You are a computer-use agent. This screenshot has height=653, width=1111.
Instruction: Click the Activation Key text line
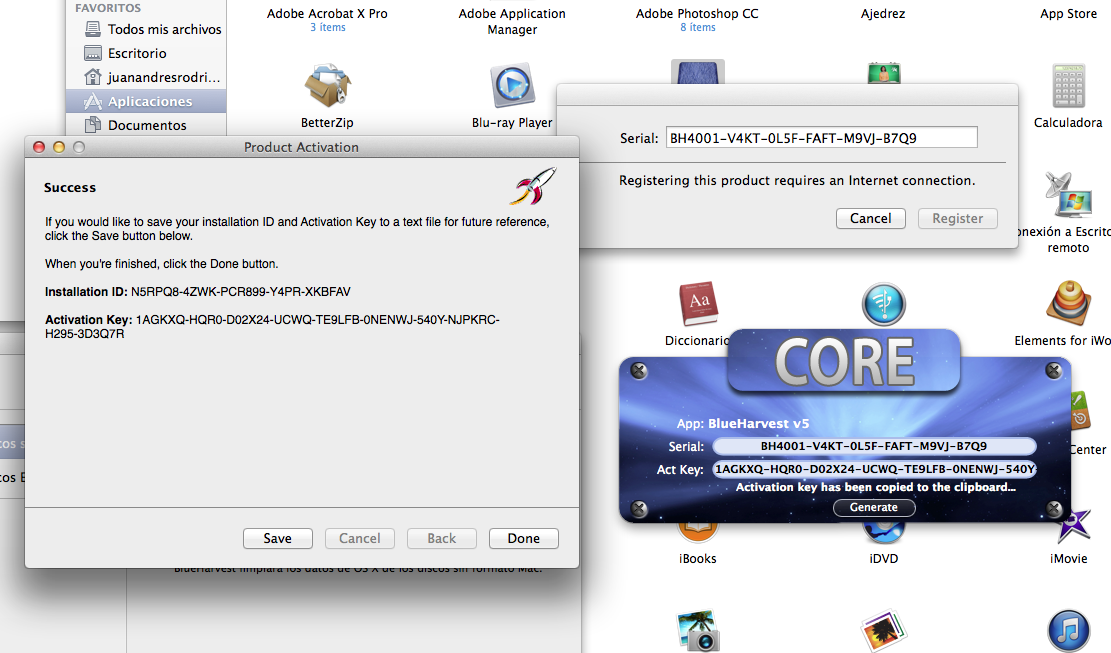tap(272, 326)
